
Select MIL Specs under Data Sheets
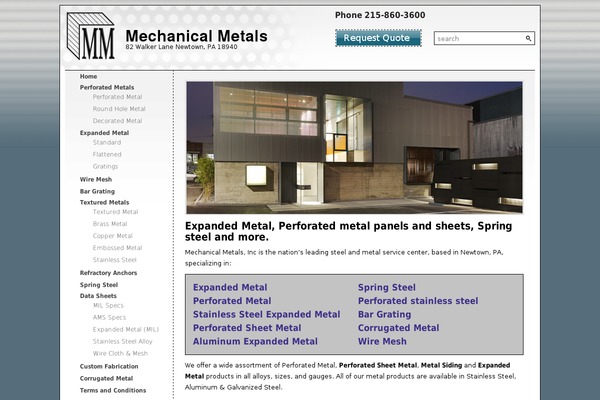108,305
